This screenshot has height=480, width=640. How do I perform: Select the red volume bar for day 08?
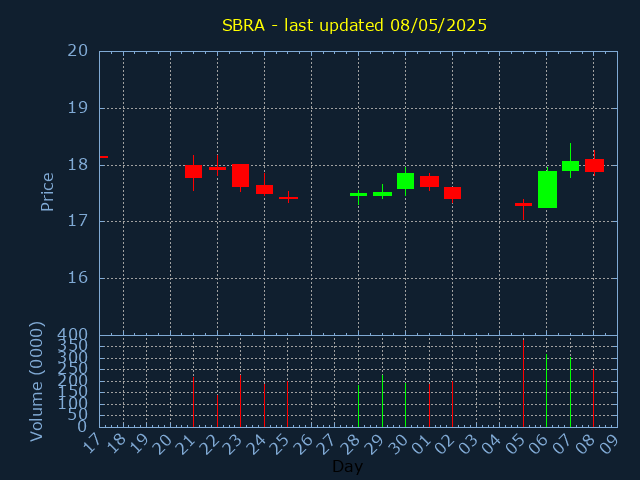point(593,398)
